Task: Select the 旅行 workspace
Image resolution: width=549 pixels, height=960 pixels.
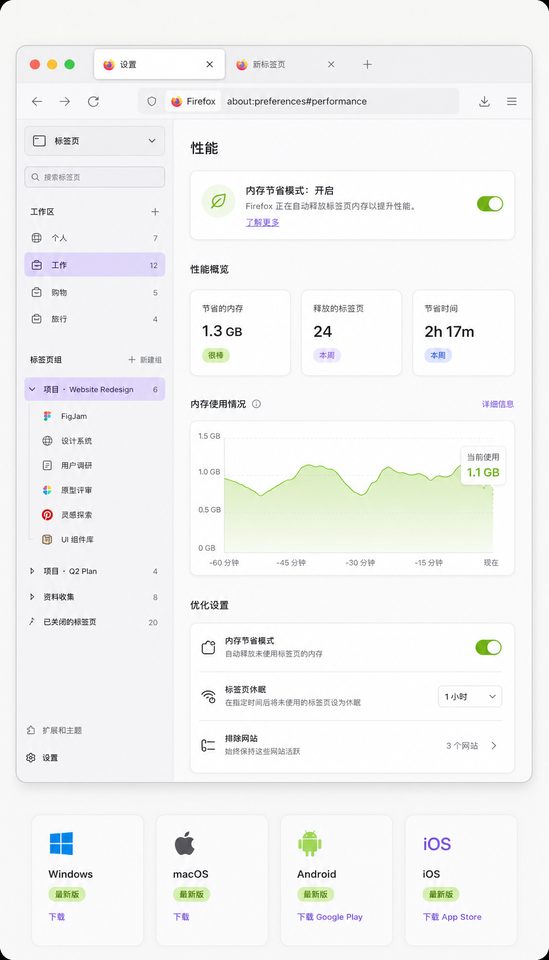Action: pyautogui.click(x=95, y=319)
